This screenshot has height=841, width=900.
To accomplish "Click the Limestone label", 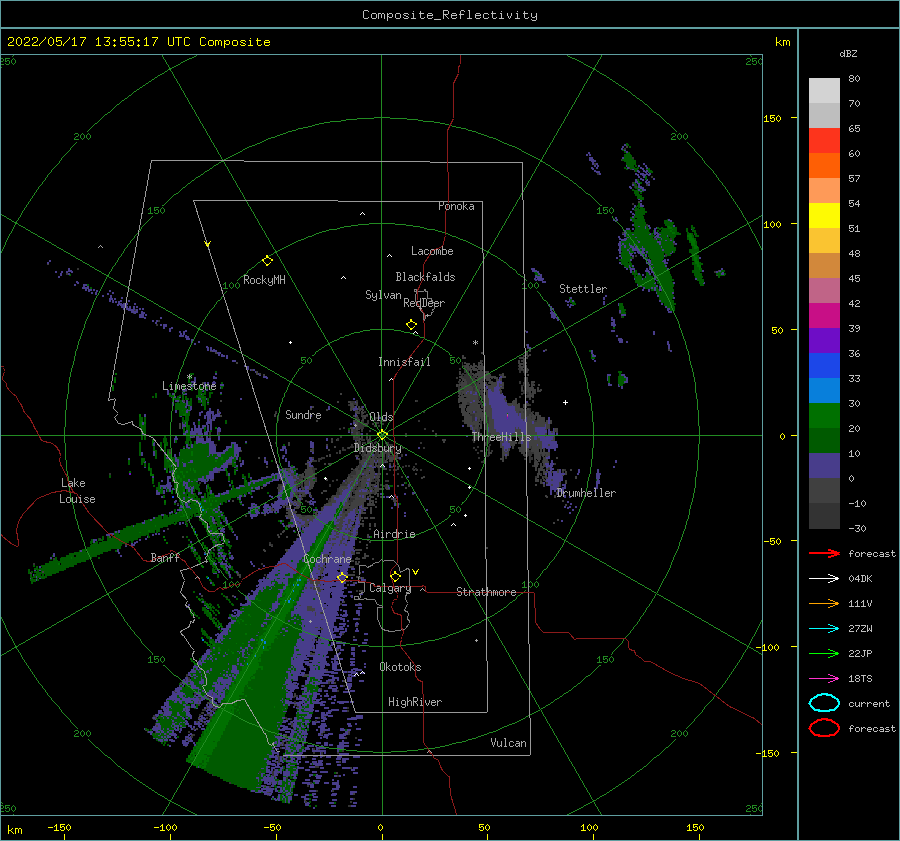I will pyautogui.click(x=189, y=386).
